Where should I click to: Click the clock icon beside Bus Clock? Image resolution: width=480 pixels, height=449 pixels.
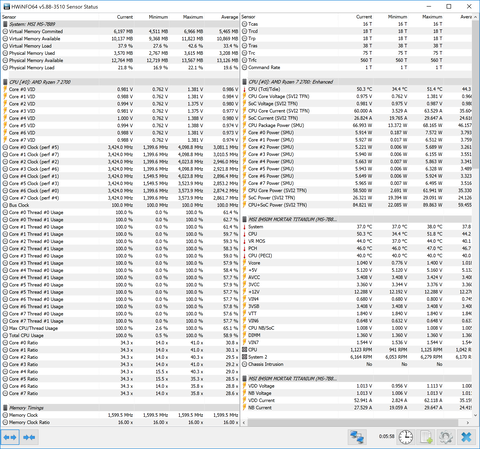(5, 205)
